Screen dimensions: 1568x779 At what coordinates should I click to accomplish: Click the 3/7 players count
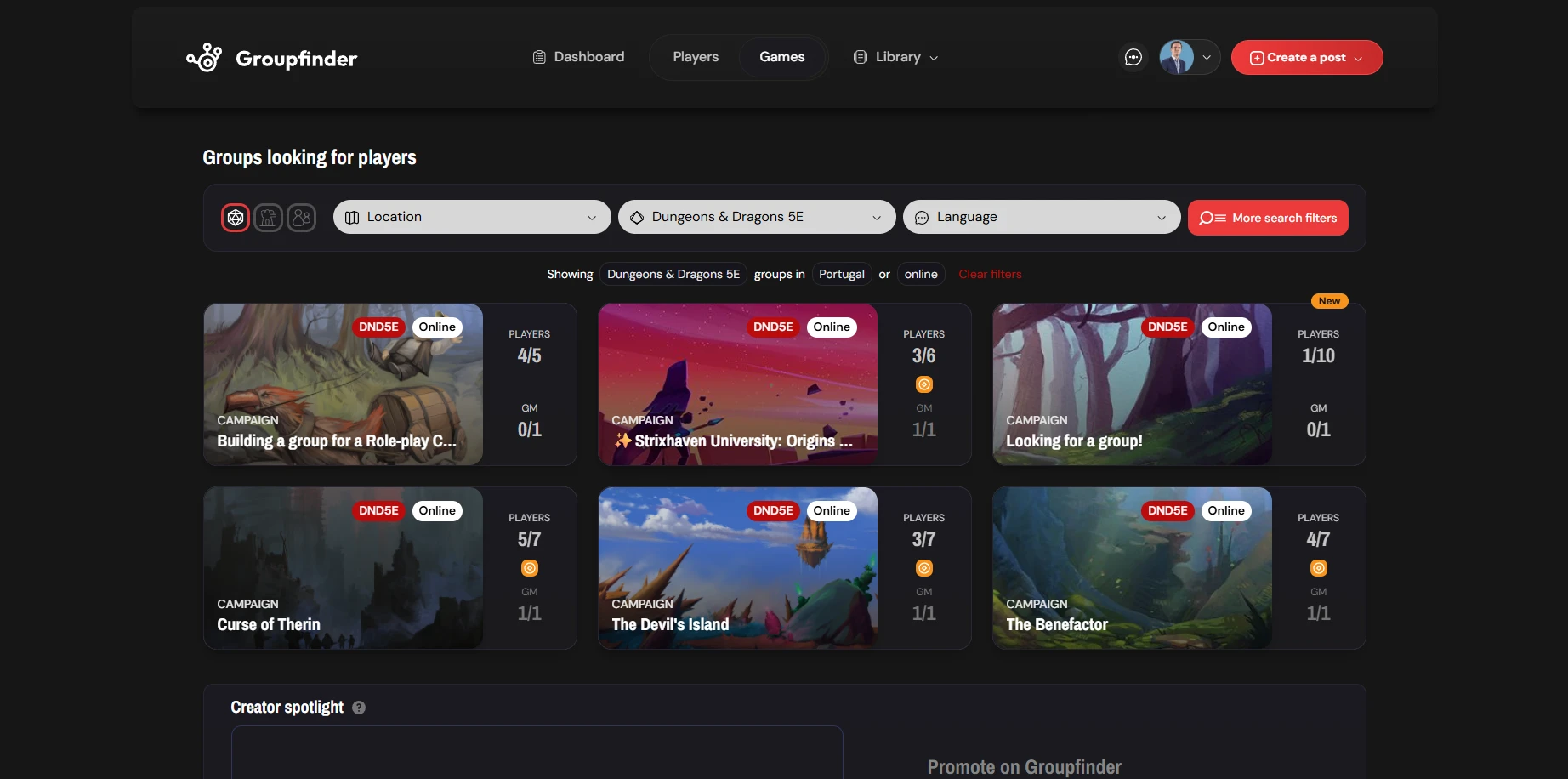(924, 539)
